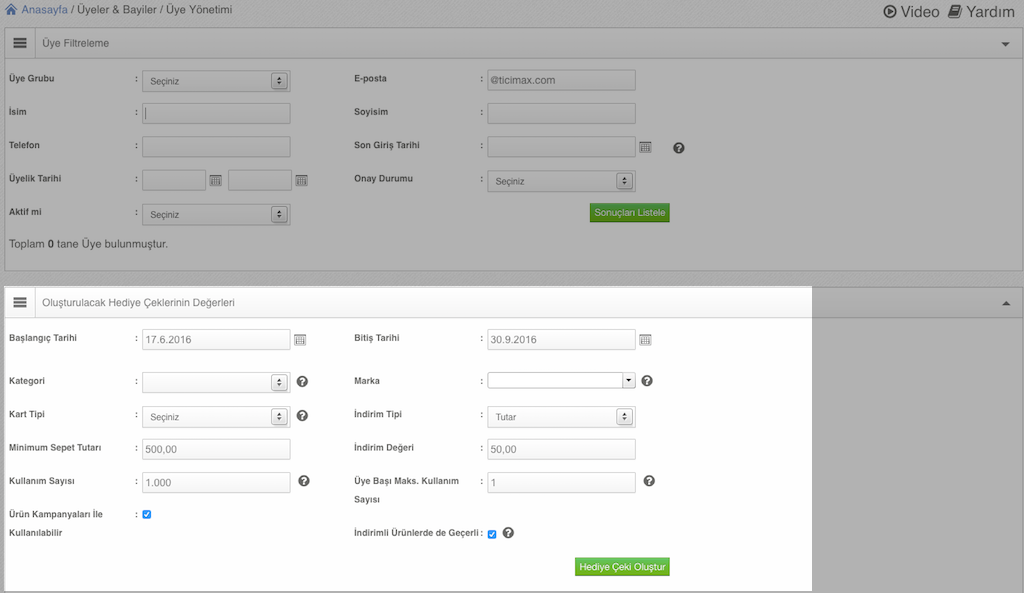Open the Üye Grubu dropdown
This screenshot has width=1024, height=593.
pyautogui.click(x=215, y=81)
